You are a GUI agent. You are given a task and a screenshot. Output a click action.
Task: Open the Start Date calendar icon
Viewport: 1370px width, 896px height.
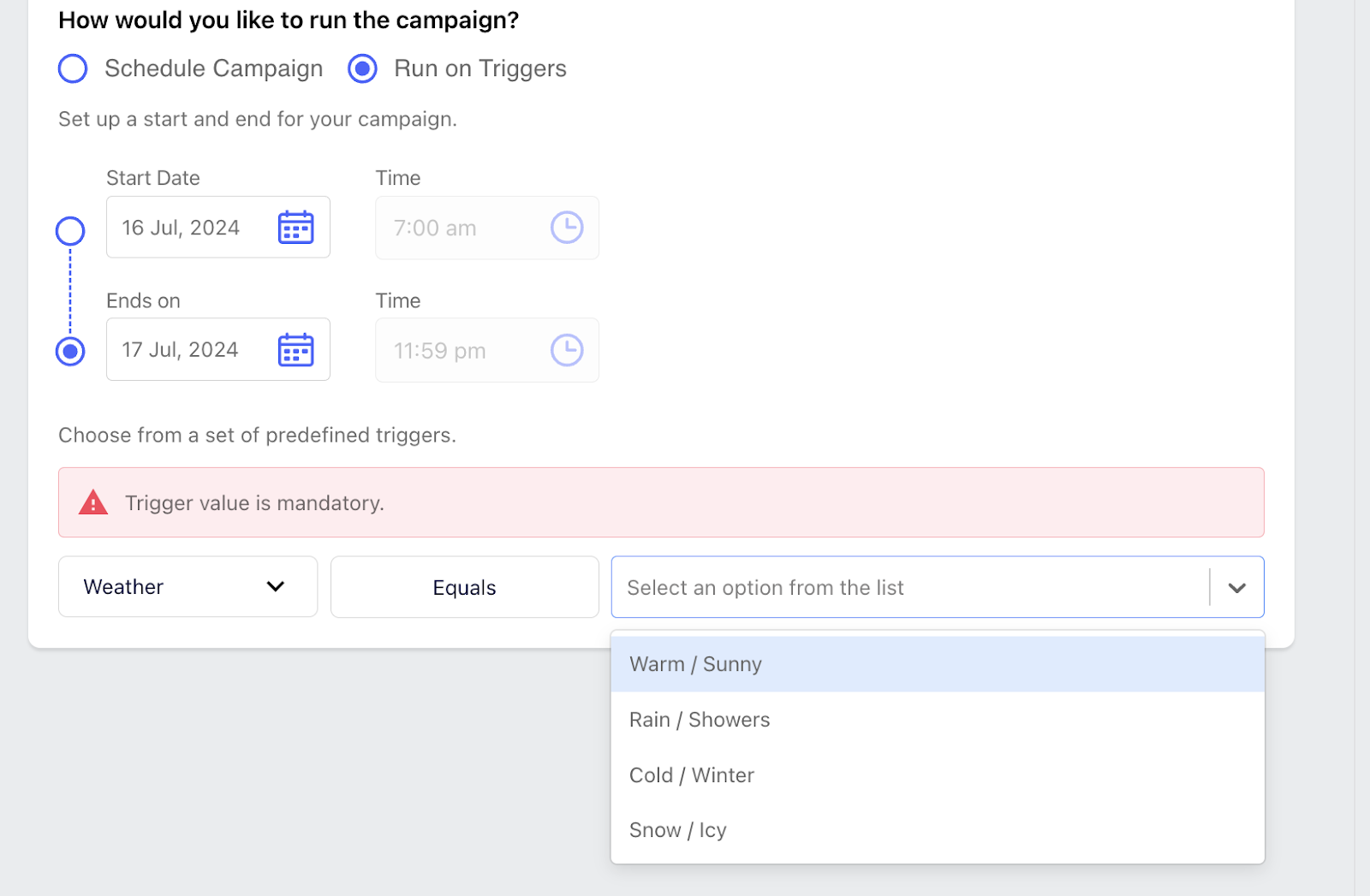coord(296,228)
